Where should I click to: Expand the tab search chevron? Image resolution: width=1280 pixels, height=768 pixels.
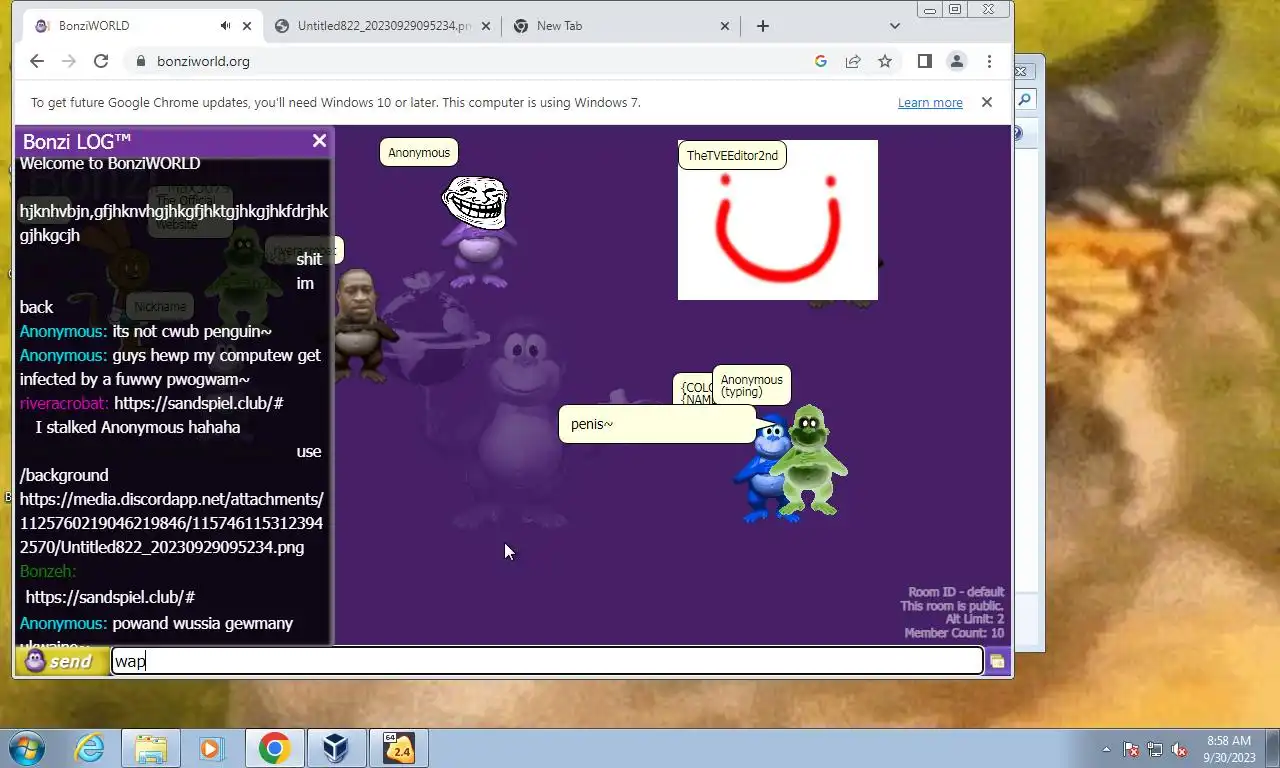click(895, 26)
